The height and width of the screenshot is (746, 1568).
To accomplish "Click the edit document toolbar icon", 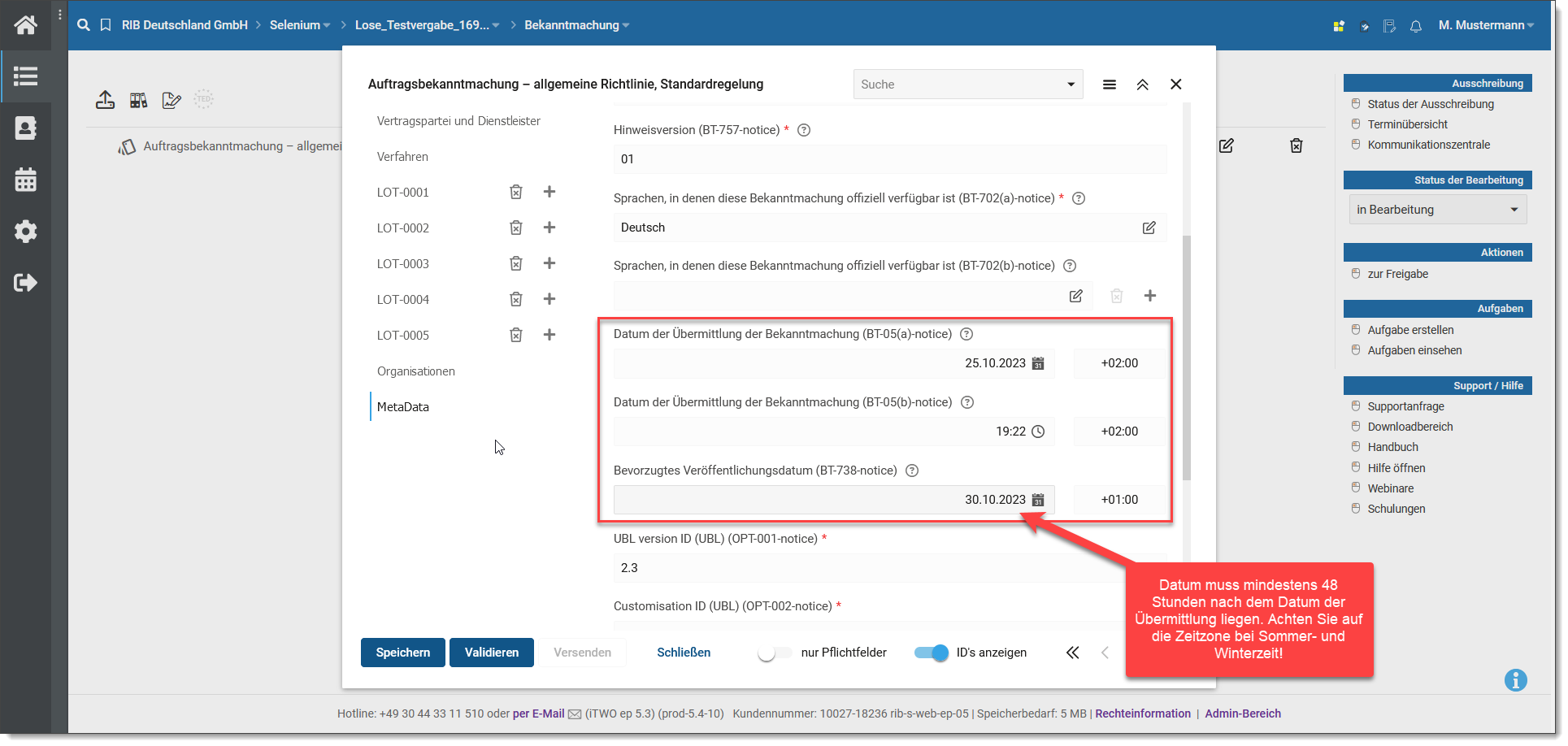I will (172, 100).
